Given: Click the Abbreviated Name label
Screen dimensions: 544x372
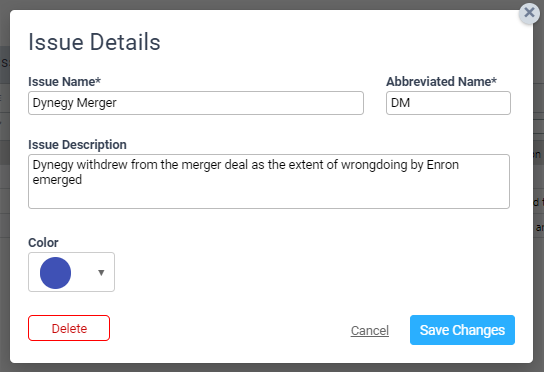Looking at the screenshot, I should pos(441,82).
